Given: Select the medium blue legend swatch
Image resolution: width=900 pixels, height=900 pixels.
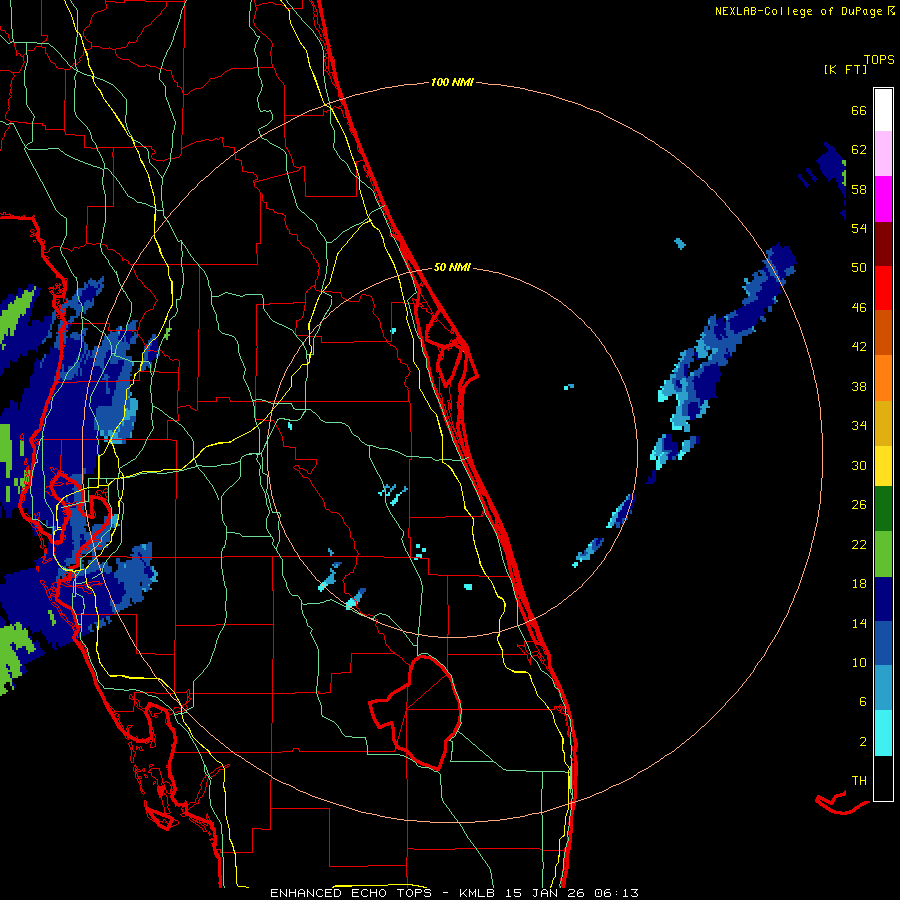Looking at the screenshot, I should click(883, 644).
